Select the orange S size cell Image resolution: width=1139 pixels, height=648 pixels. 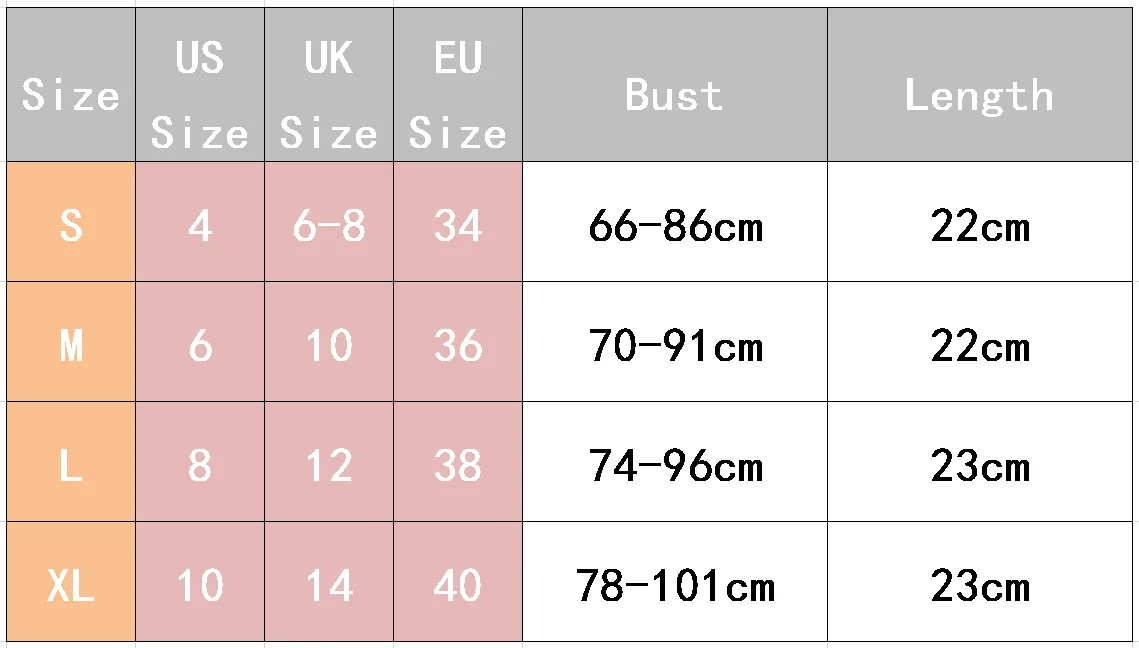[70, 222]
